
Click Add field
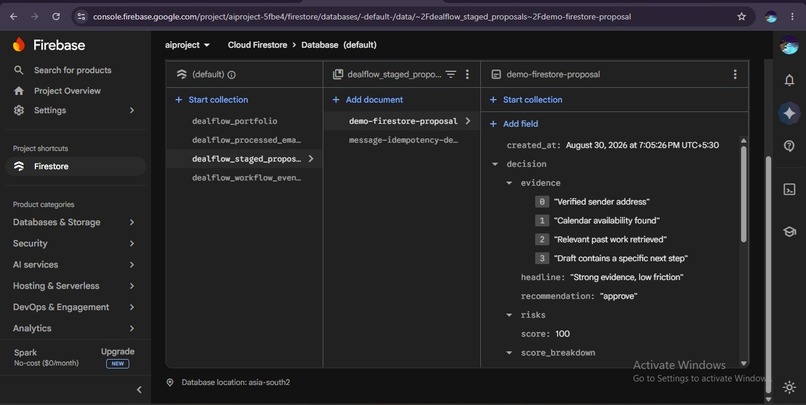coord(514,124)
